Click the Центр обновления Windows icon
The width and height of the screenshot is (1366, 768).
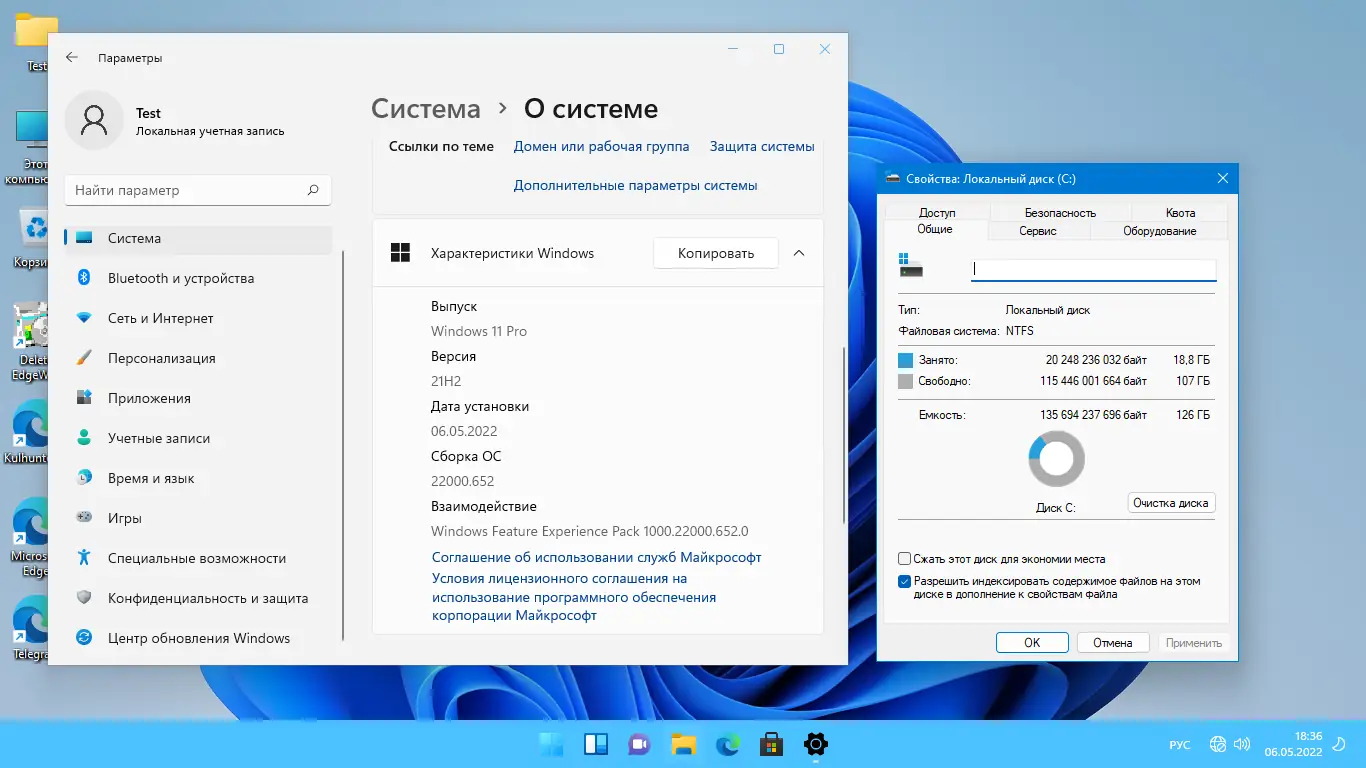coord(85,638)
